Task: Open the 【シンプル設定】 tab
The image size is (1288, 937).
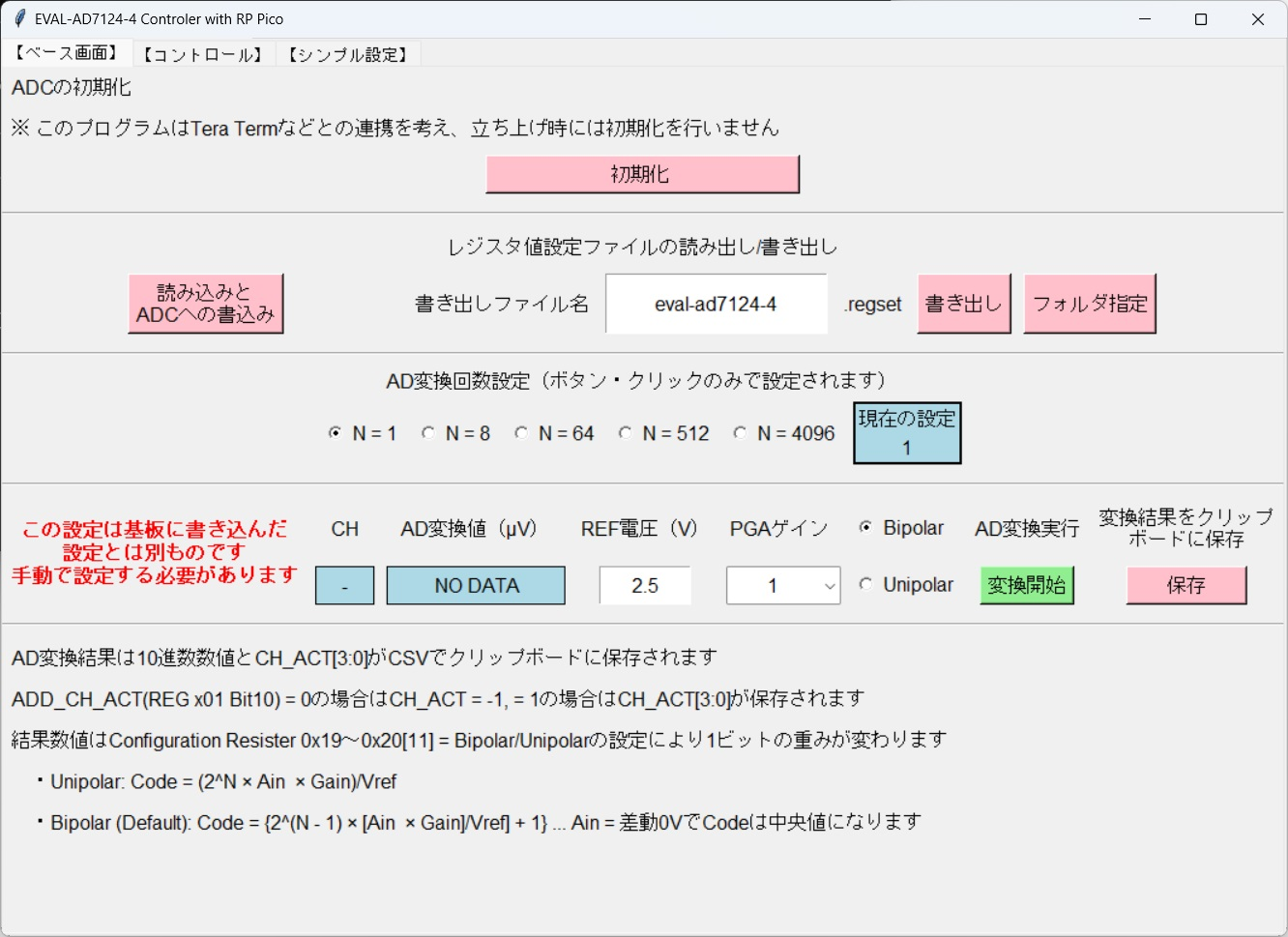Action: pos(348,54)
